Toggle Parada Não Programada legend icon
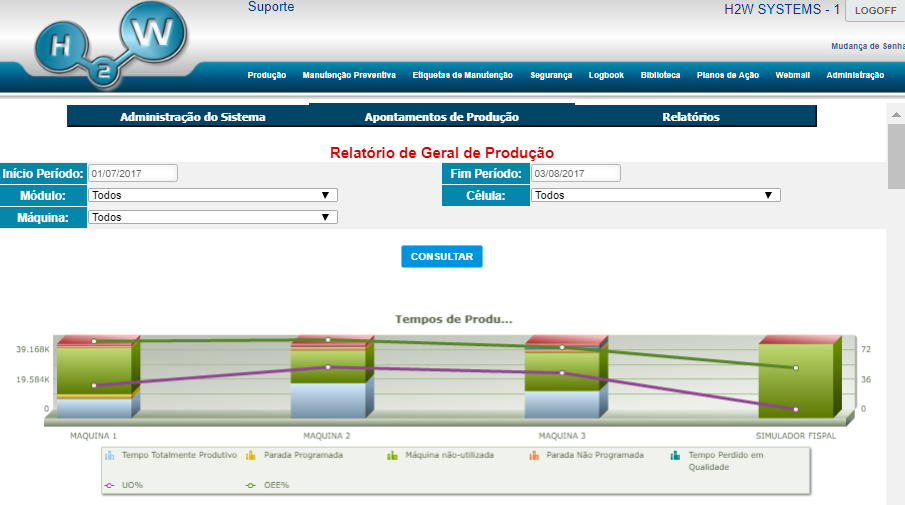The height and width of the screenshot is (505, 905). pyautogui.click(x=536, y=456)
